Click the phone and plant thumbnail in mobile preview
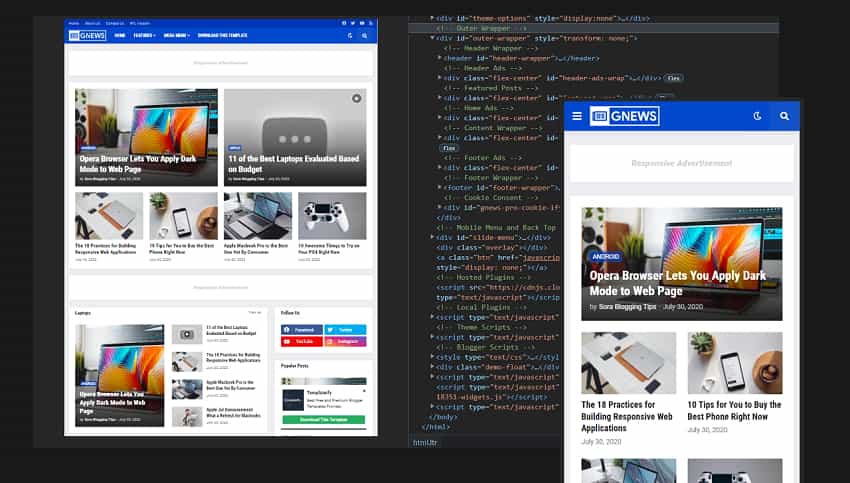Screen dimensions: 850x483 735,363
